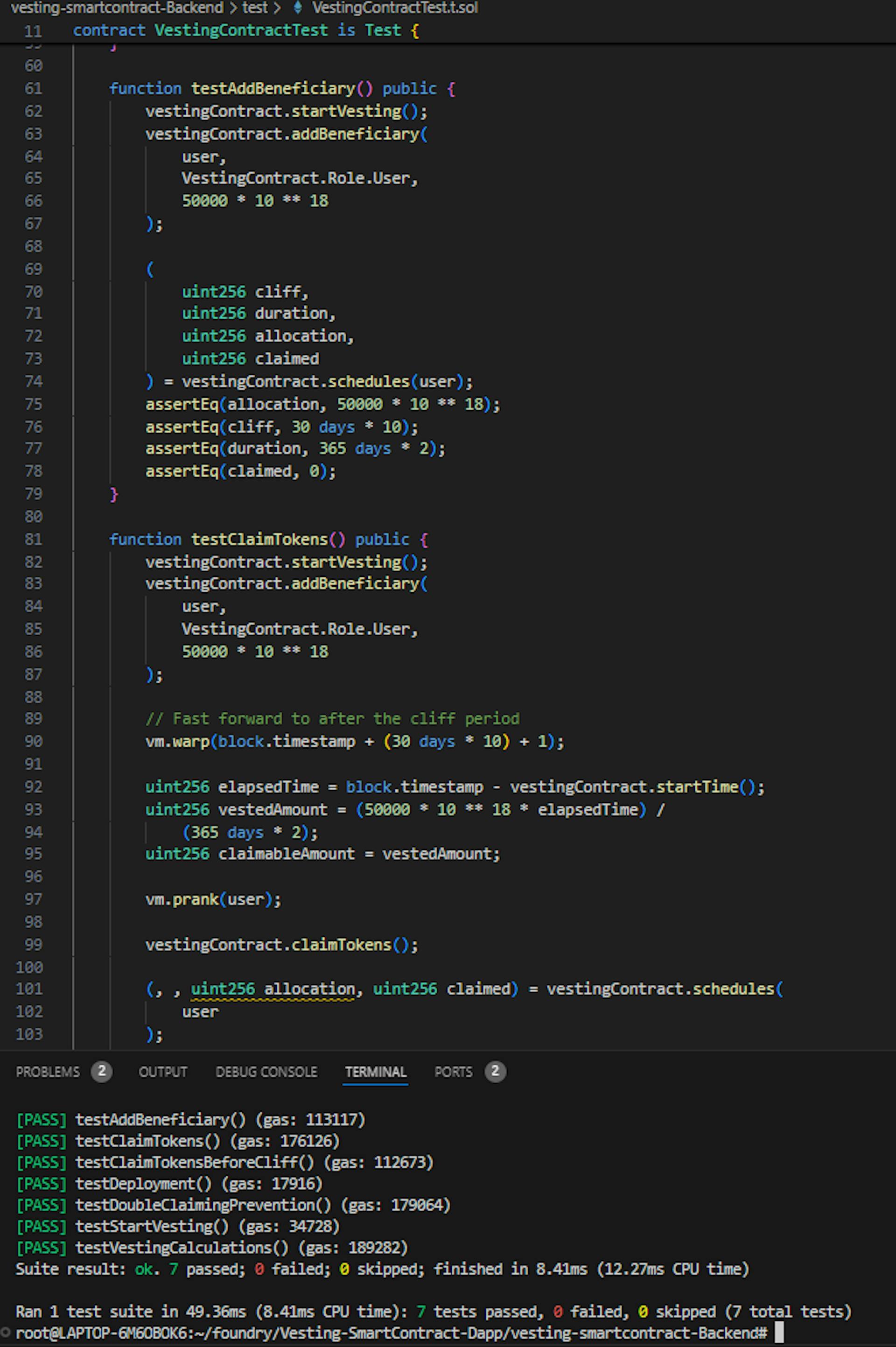The image size is (896, 1347).
Task: Click the Ports count badge
Action: pyautogui.click(x=495, y=1071)
